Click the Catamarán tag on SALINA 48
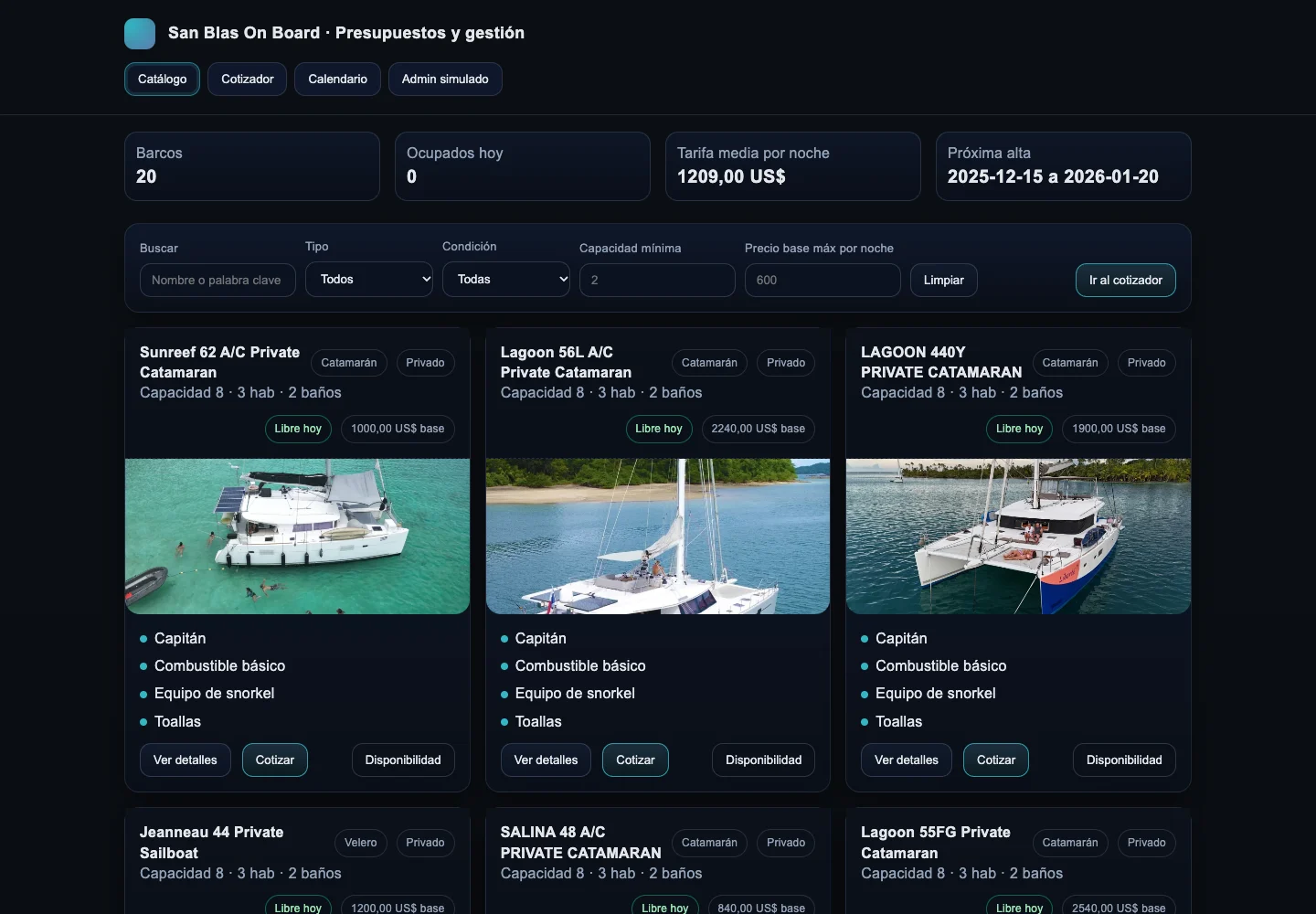 [709, 843]
